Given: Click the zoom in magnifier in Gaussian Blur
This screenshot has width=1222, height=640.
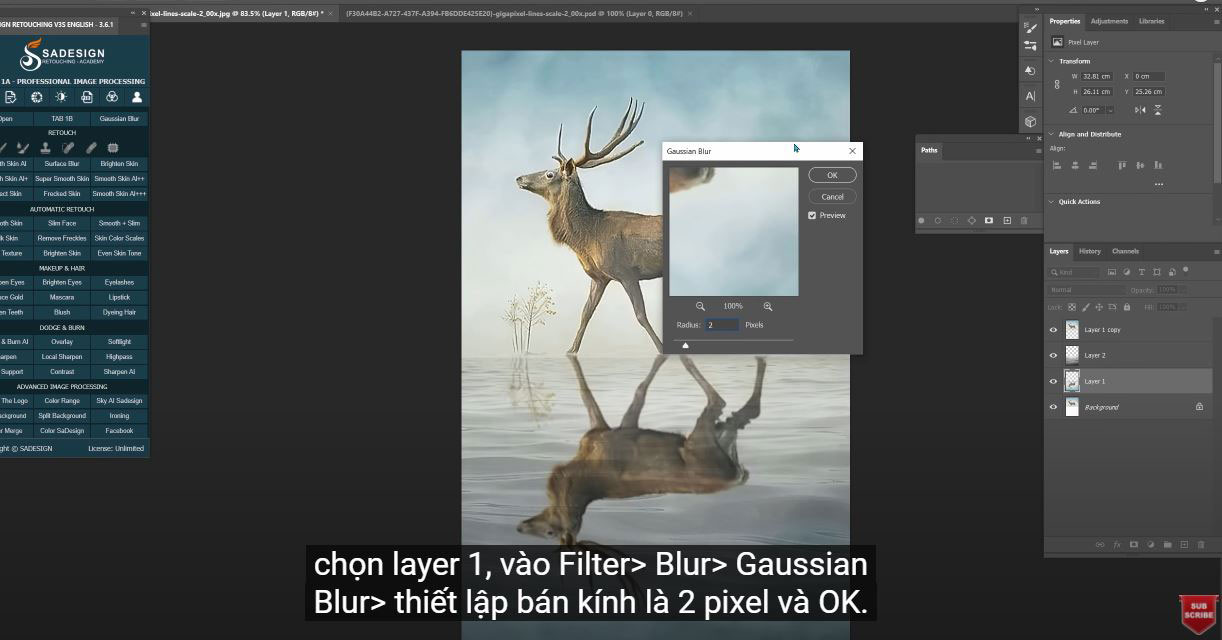Looking at the screenshot, I should pos(768,306).
